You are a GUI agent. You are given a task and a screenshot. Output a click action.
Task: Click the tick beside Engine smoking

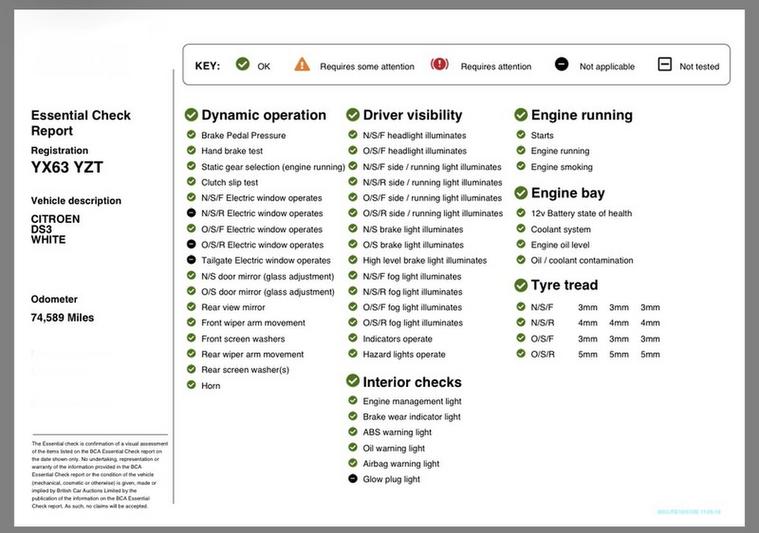(521, 166)
